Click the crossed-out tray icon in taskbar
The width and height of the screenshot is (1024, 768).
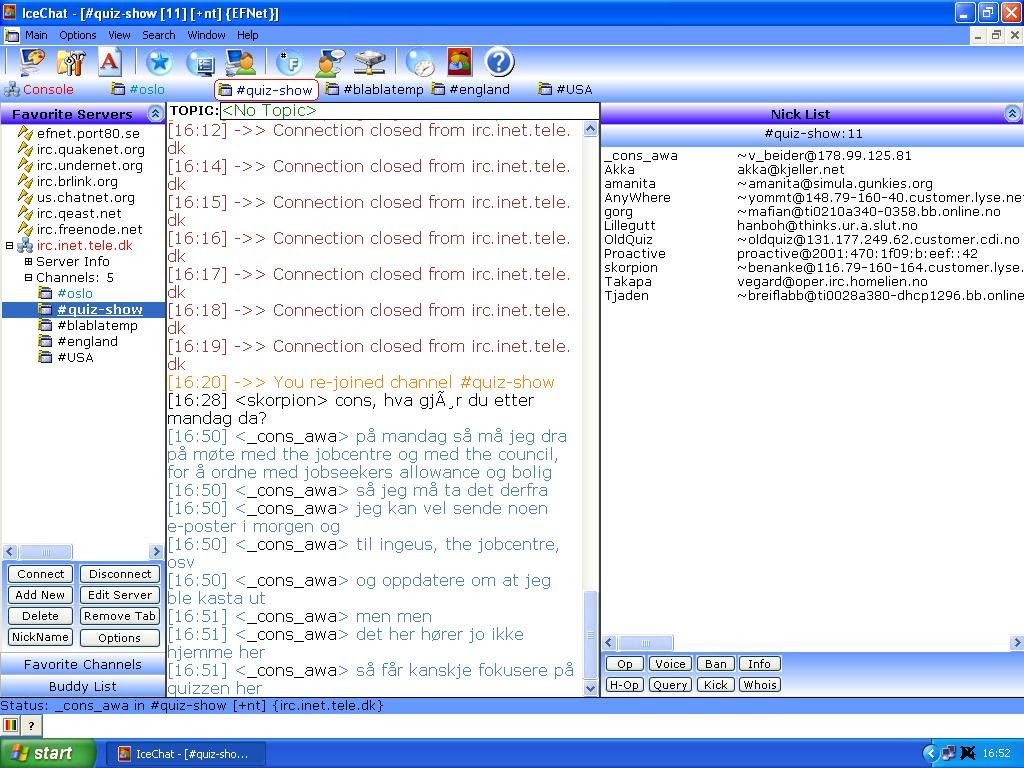coord(968,753)
